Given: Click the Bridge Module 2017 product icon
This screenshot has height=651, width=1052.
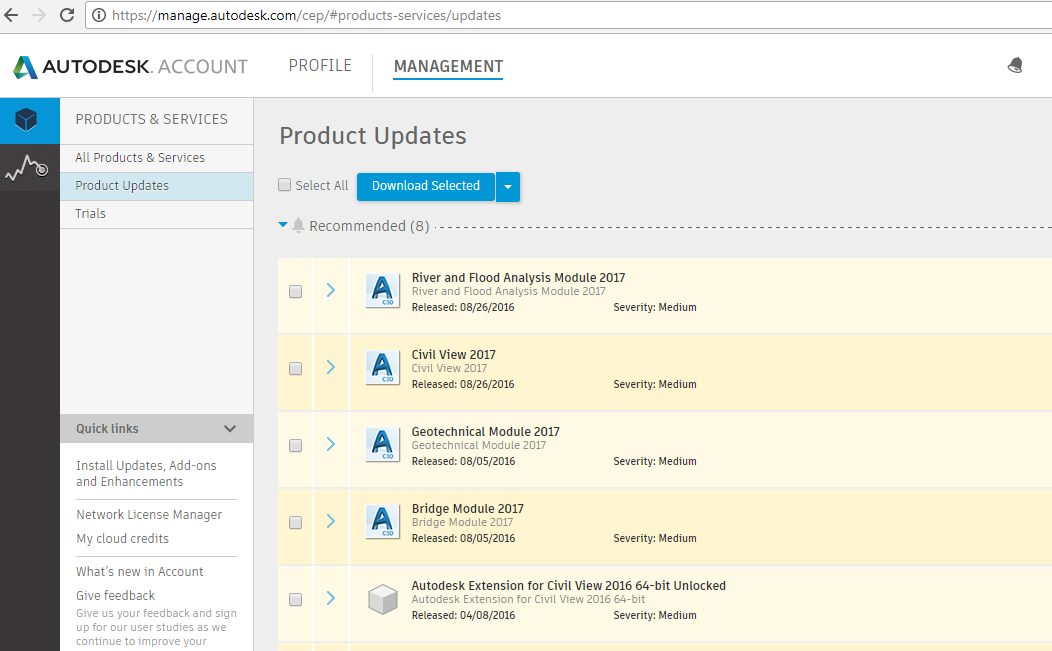Looking at the screenshot, I should (382, 522).
